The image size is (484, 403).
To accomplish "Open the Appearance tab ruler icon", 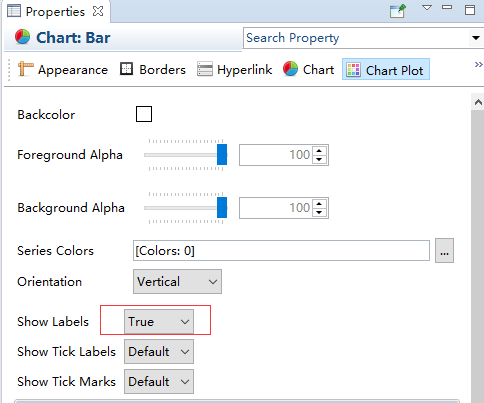I will (x=25, y=69).
